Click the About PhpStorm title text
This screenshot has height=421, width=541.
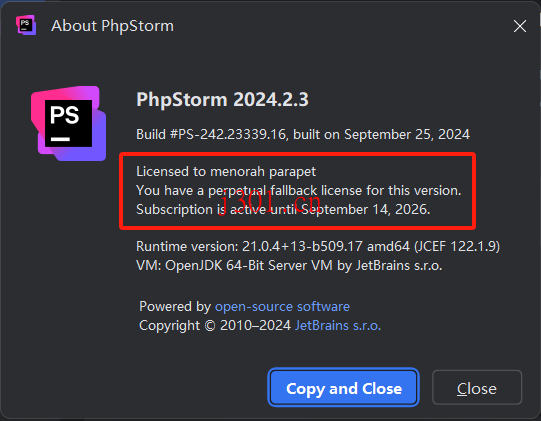click(112, 26)
